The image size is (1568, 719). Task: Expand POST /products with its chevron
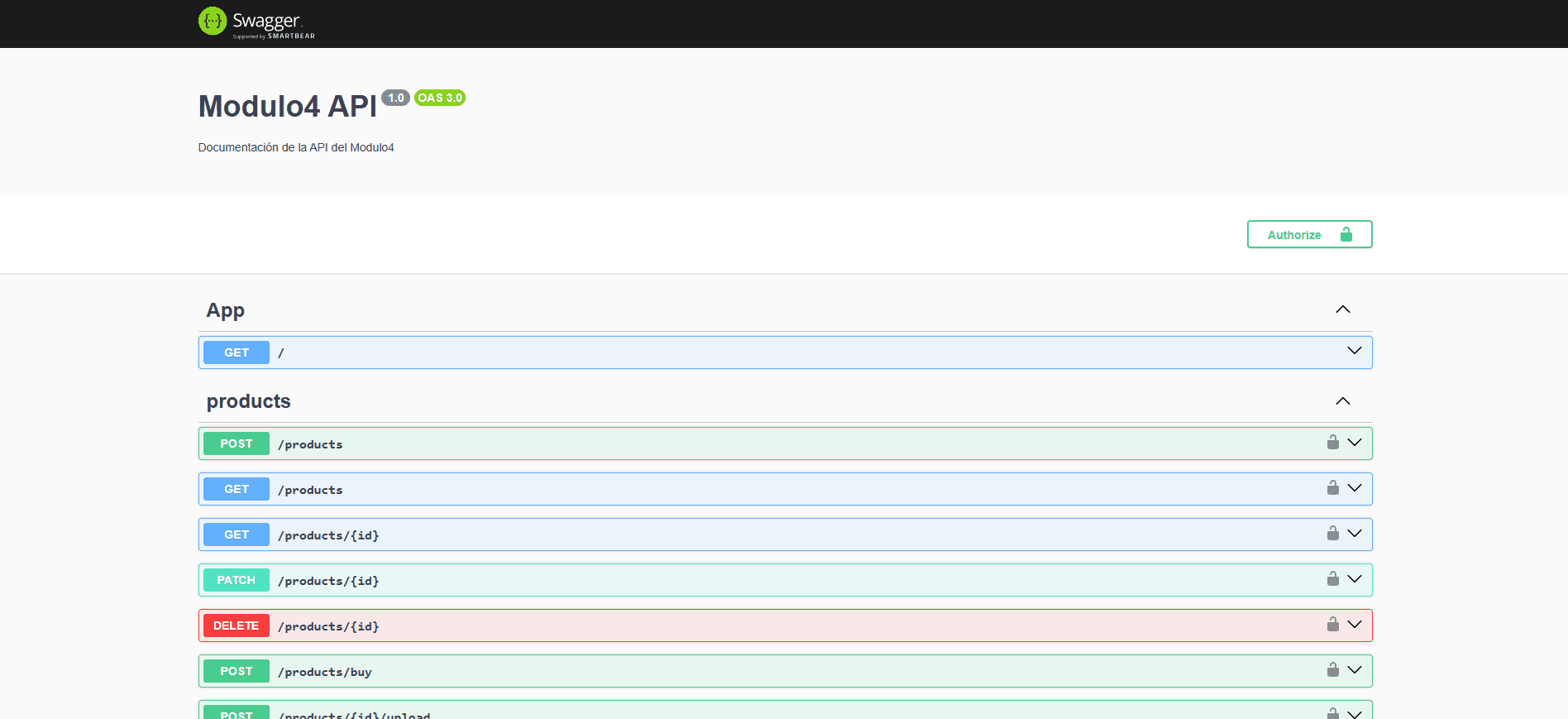[x=1354, y=443]
